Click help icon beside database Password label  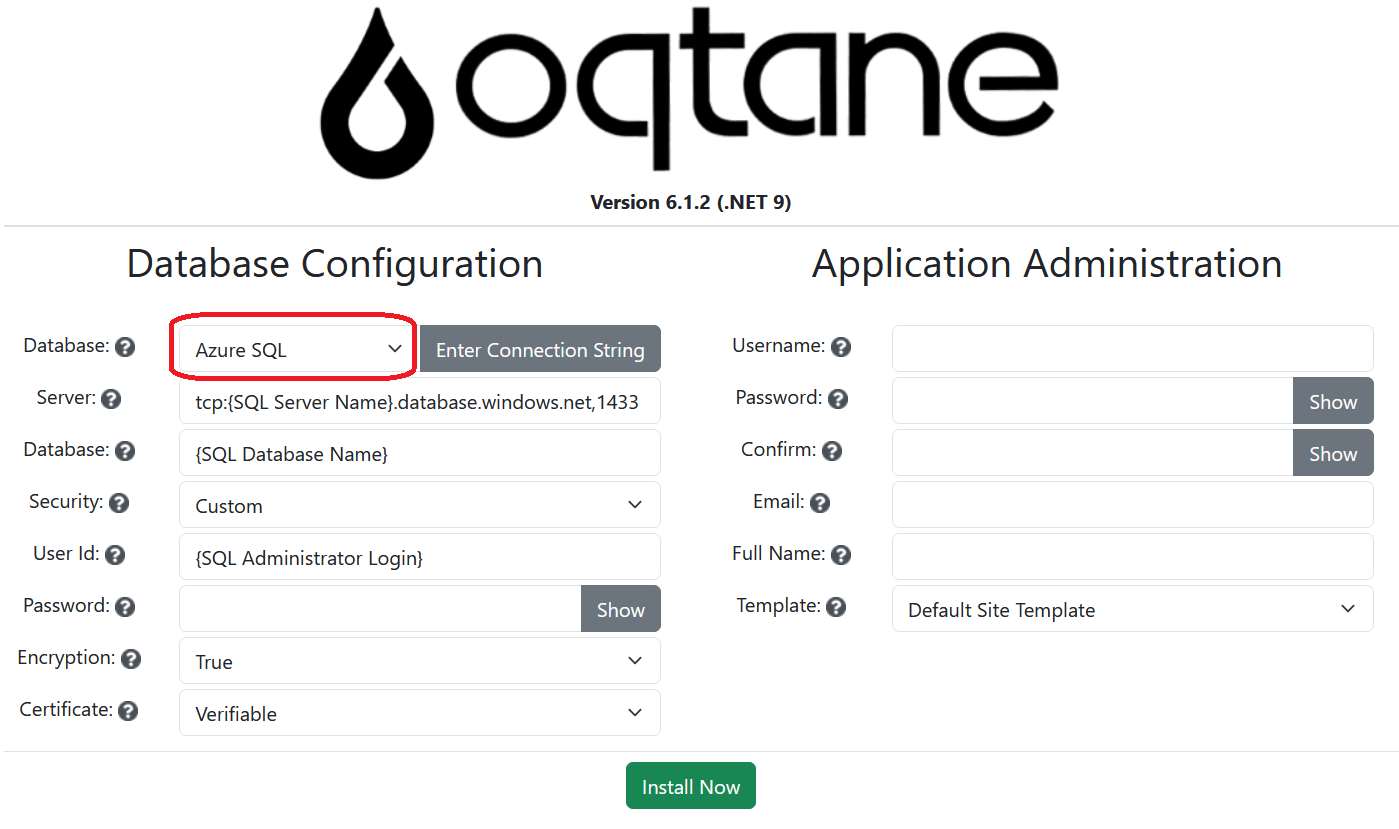[125, 607]
